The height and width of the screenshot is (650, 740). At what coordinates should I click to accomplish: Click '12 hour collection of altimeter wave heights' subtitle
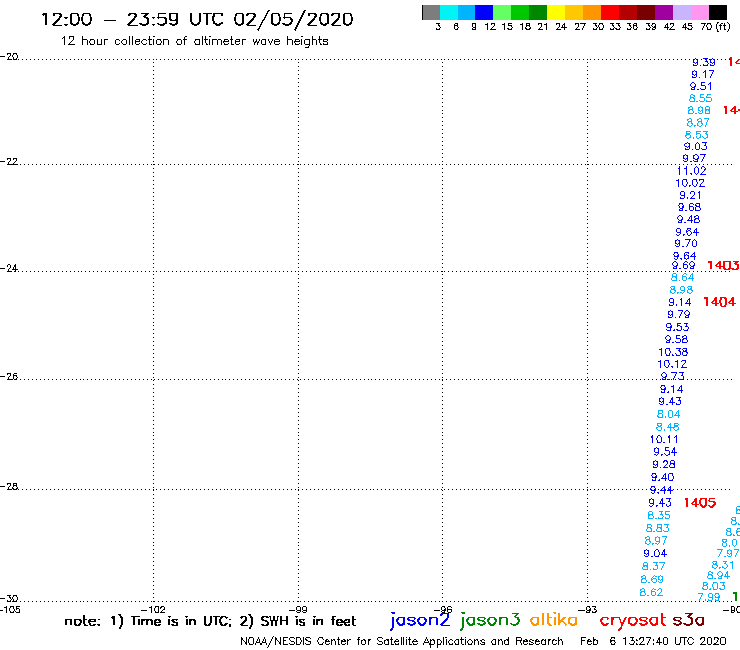coord(194,41)
